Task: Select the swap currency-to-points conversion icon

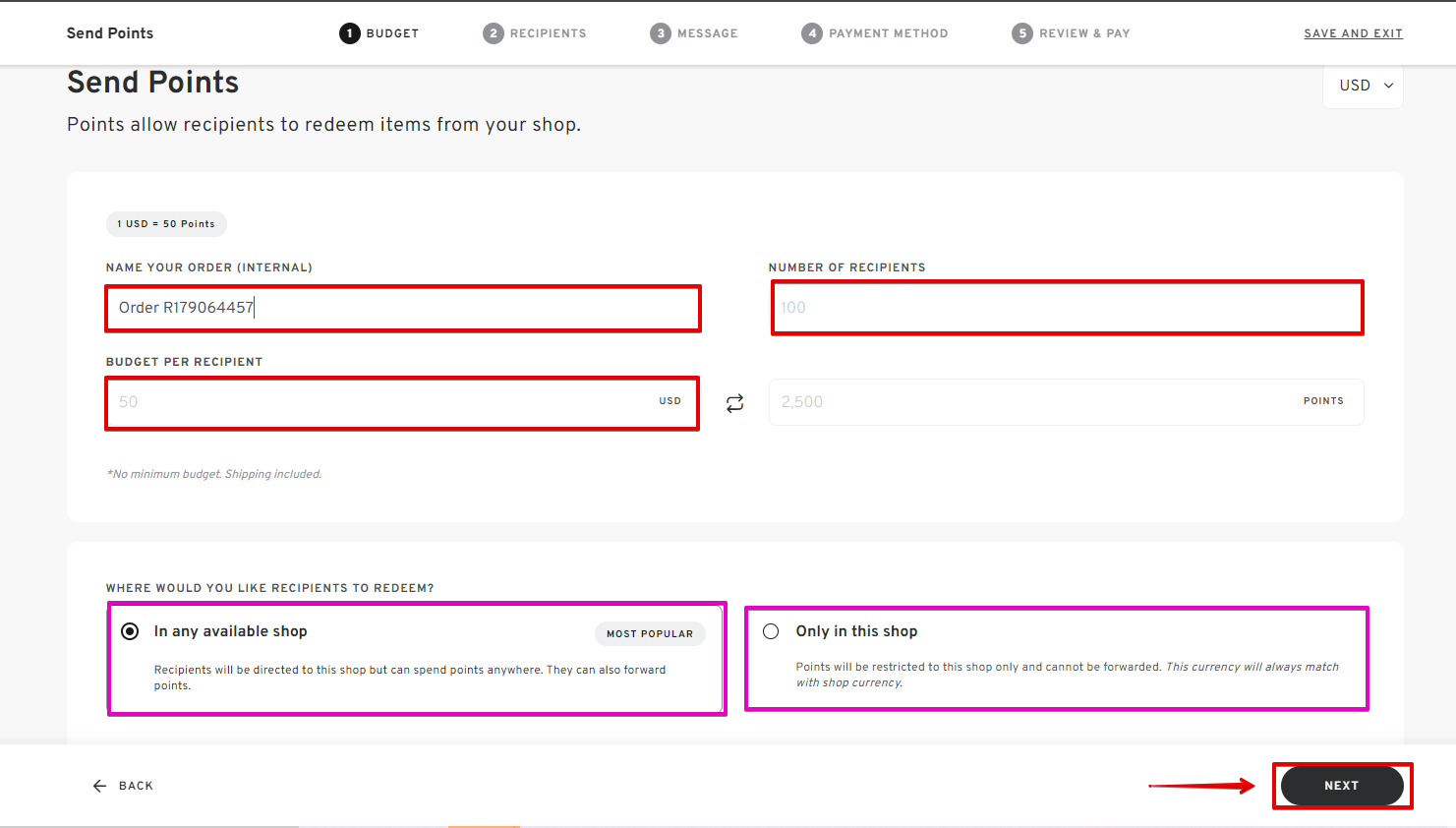Action: tap(734, 402)
